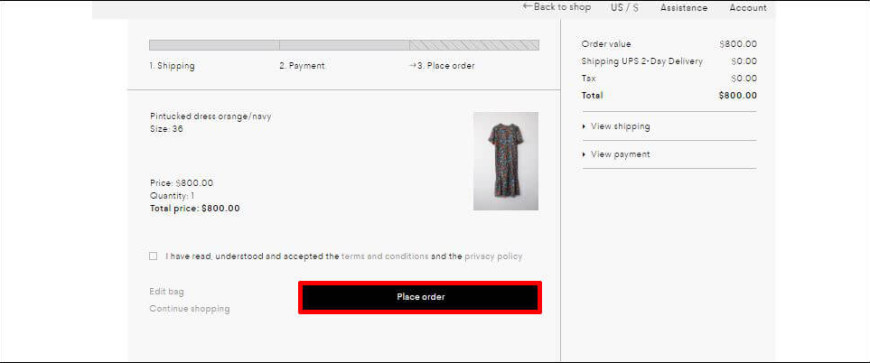Click the Order value amount $800.00
This screenshot has height=363, width=870.
pos(738,44)
